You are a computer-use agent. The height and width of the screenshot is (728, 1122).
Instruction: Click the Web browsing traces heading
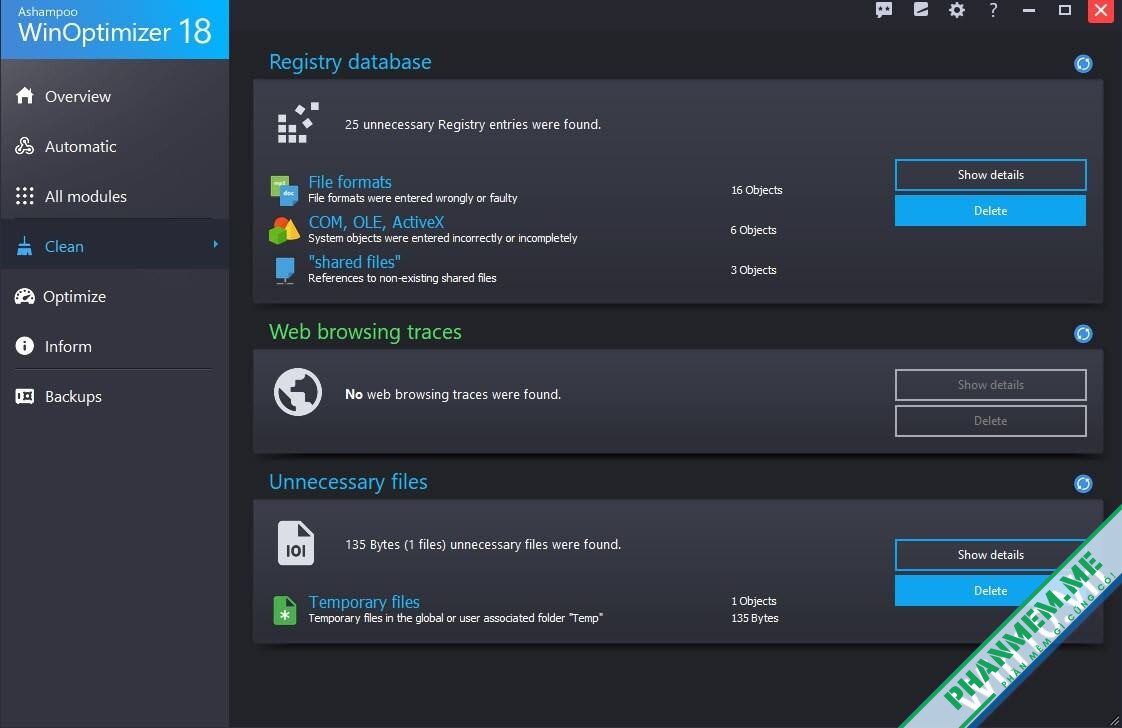(365, 331)
